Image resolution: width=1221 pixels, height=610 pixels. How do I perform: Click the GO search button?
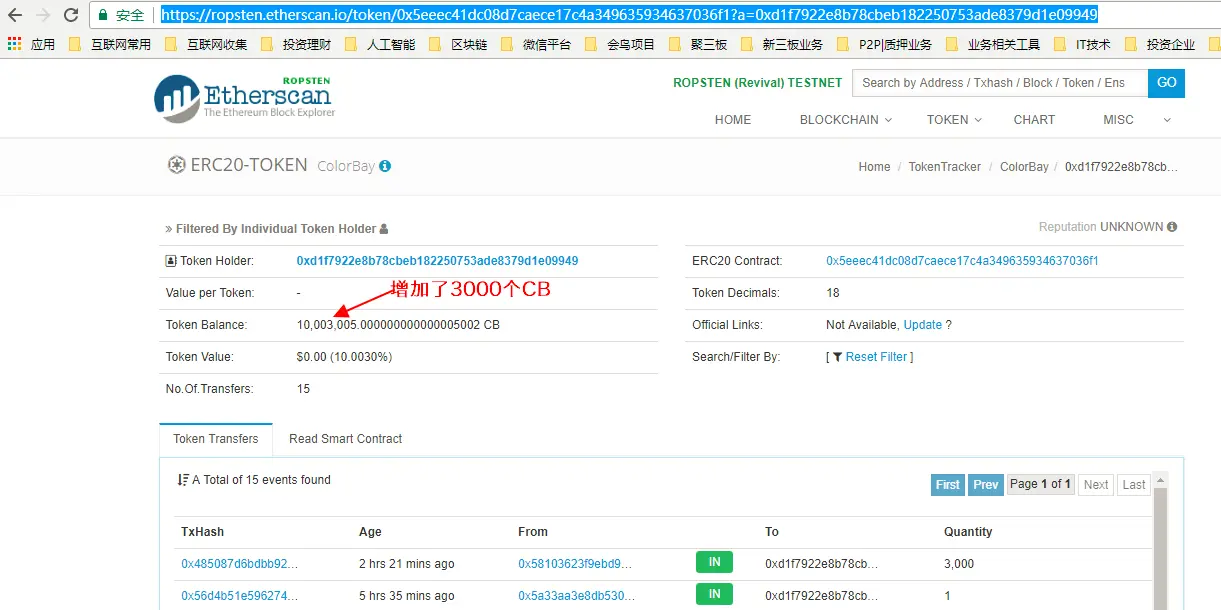tap(1167, 83)
